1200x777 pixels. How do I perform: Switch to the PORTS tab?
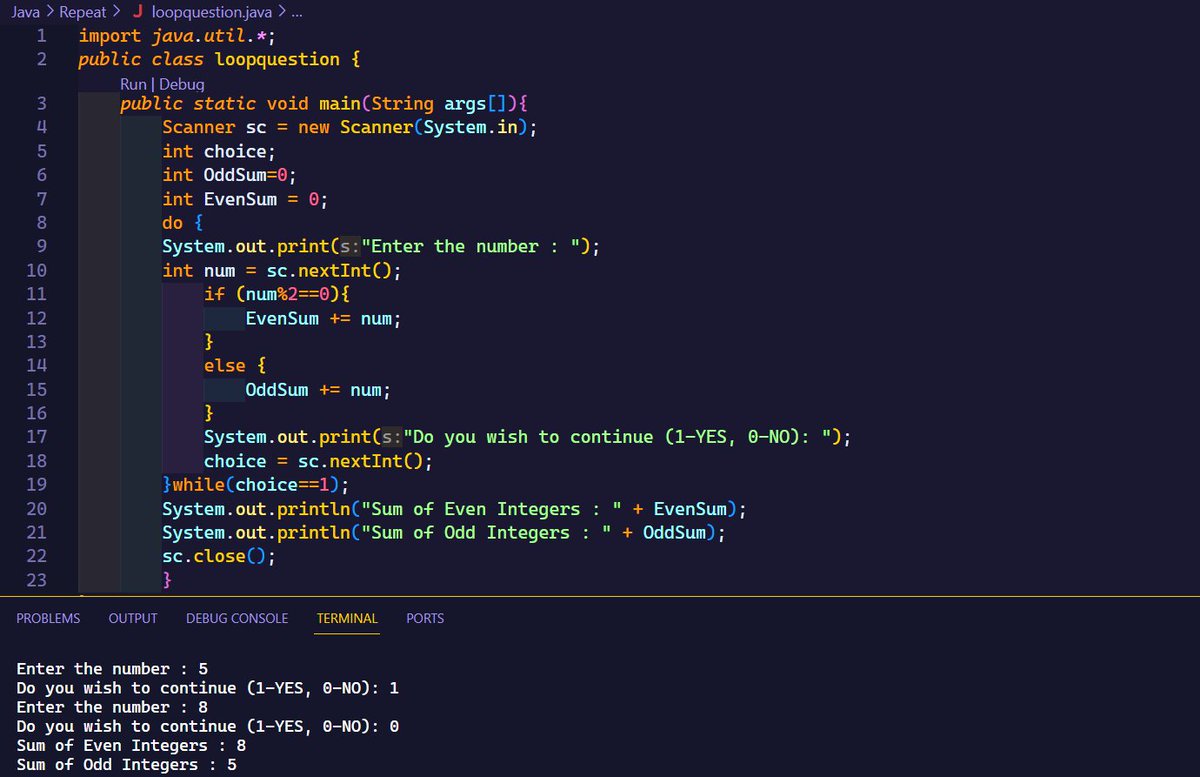(x=425, y=618)
